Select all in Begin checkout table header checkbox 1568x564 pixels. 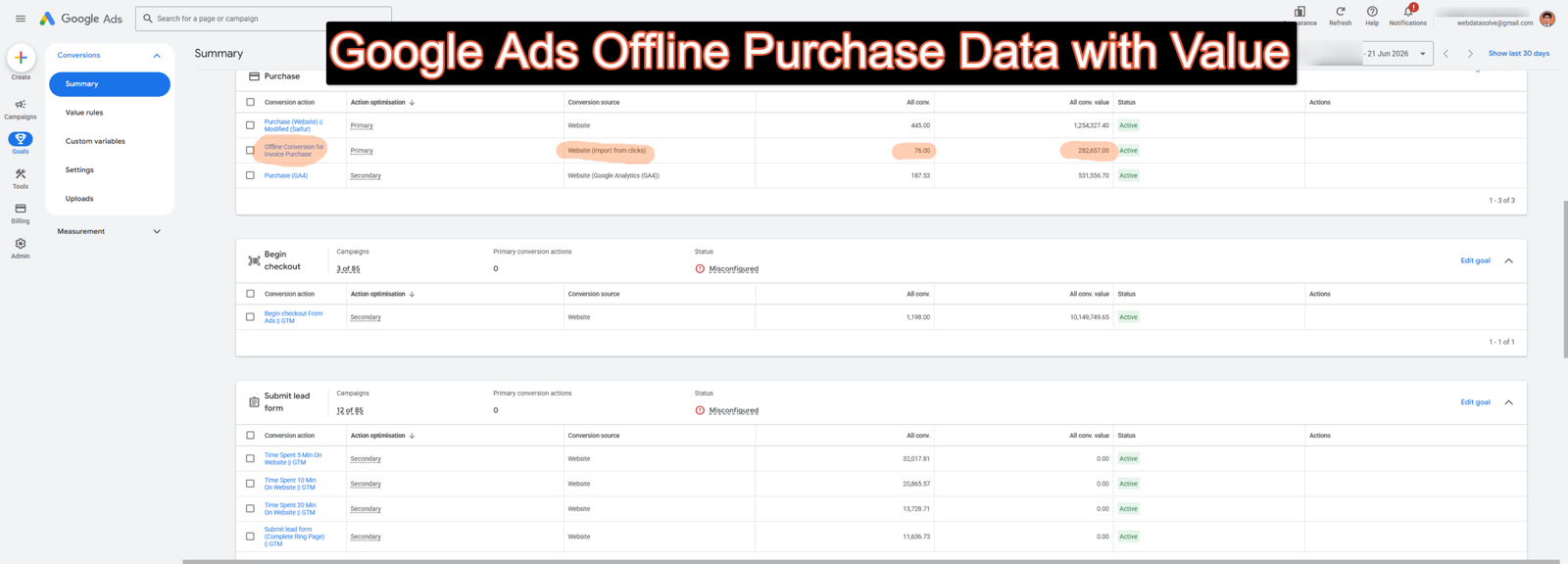coord(250,294)
